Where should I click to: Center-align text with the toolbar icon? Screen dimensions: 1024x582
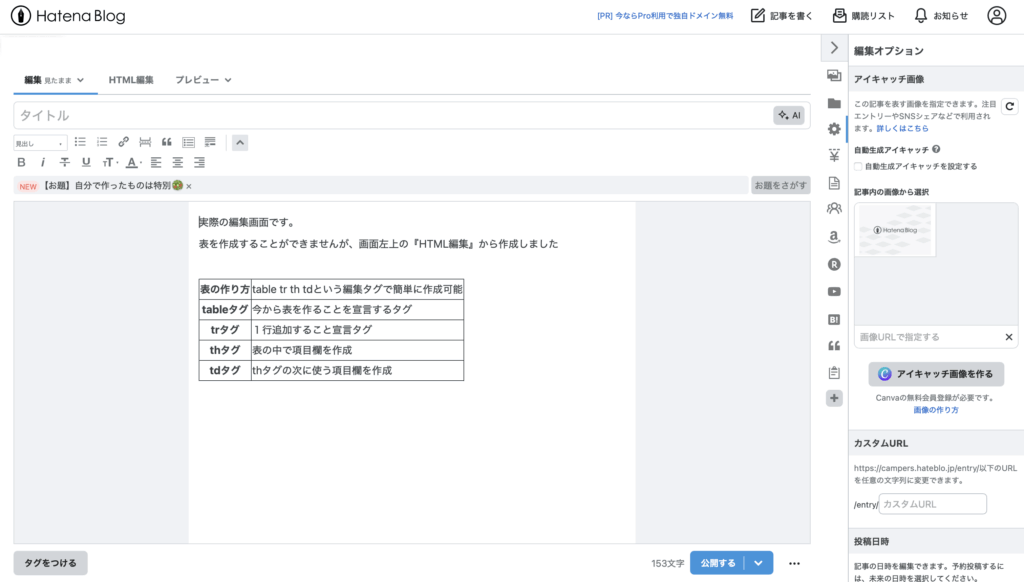tap(178, 162)
